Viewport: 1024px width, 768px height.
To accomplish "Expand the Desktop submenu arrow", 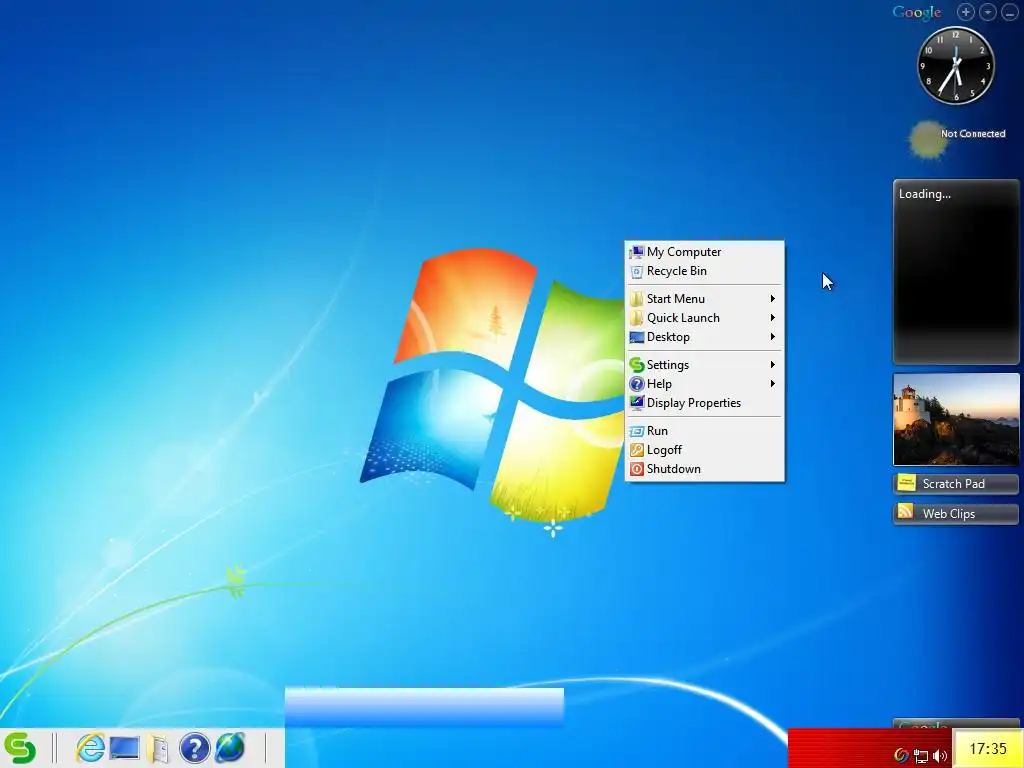I will point(773,337).
